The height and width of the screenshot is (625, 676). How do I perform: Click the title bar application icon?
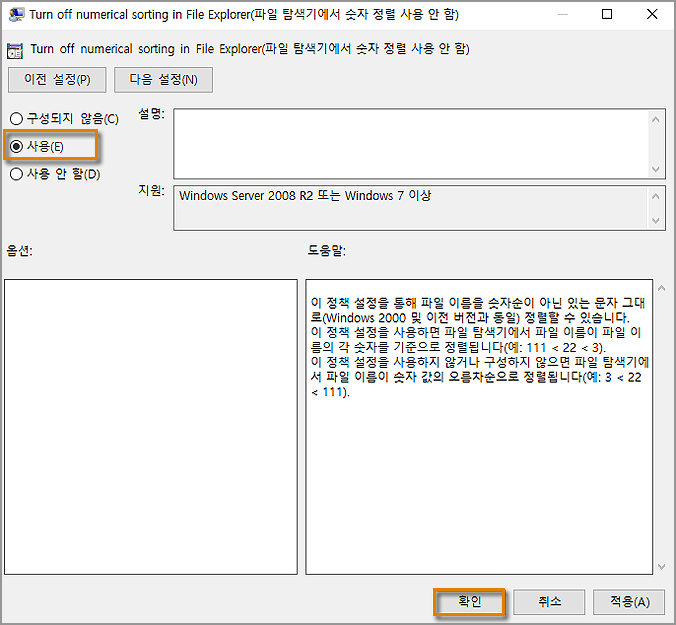(16, 14)
